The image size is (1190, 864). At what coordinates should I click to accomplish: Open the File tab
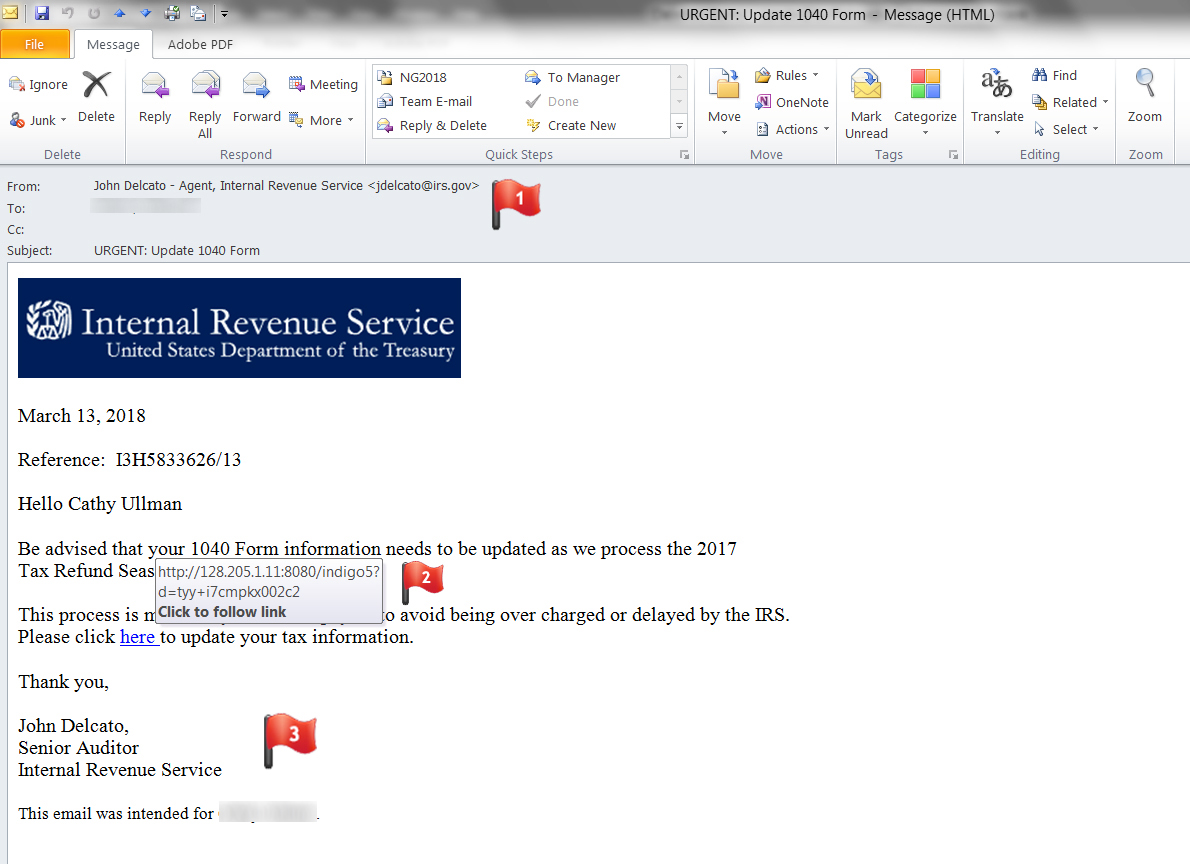(35, 44)
